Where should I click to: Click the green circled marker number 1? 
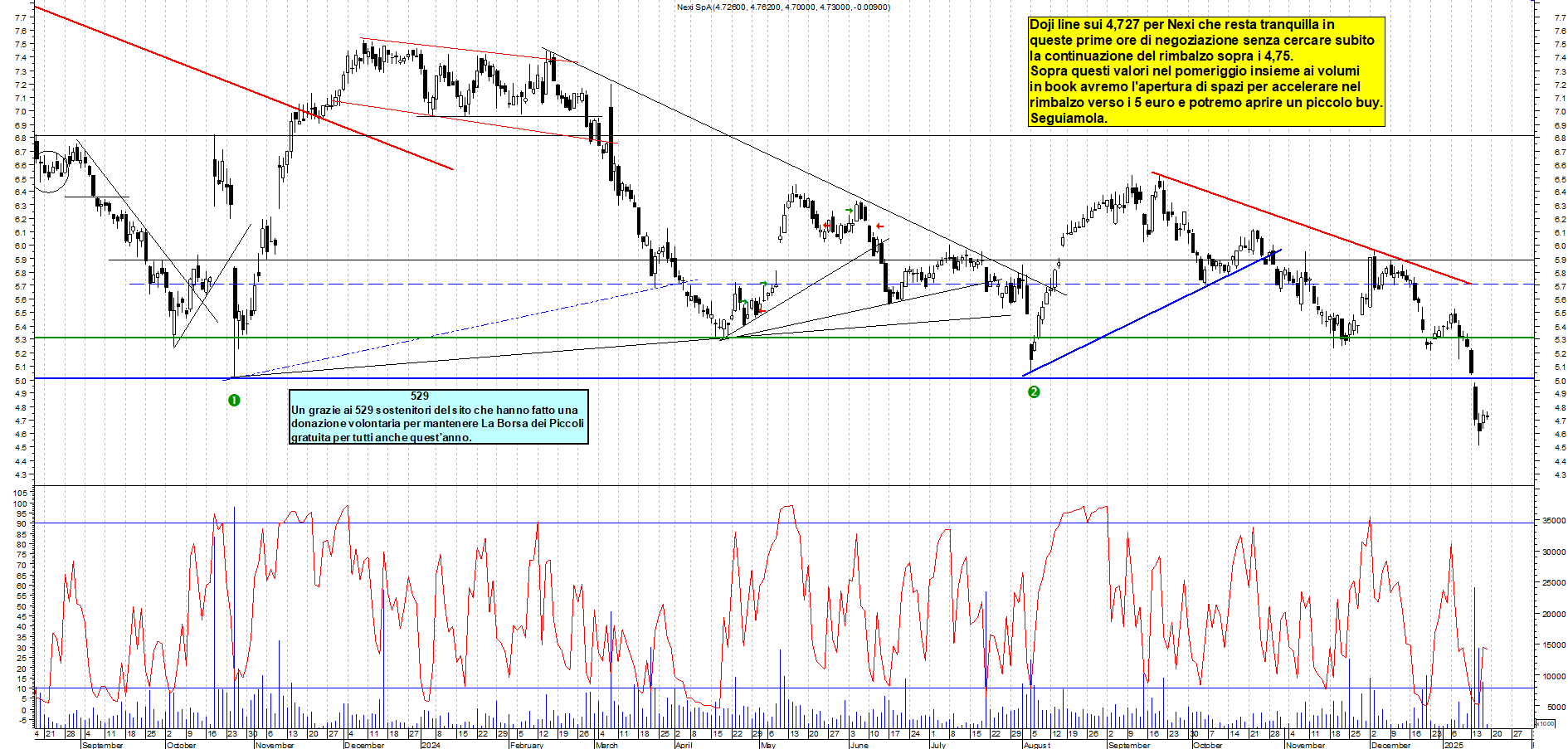pyautogui.click(x=234, y=401)
